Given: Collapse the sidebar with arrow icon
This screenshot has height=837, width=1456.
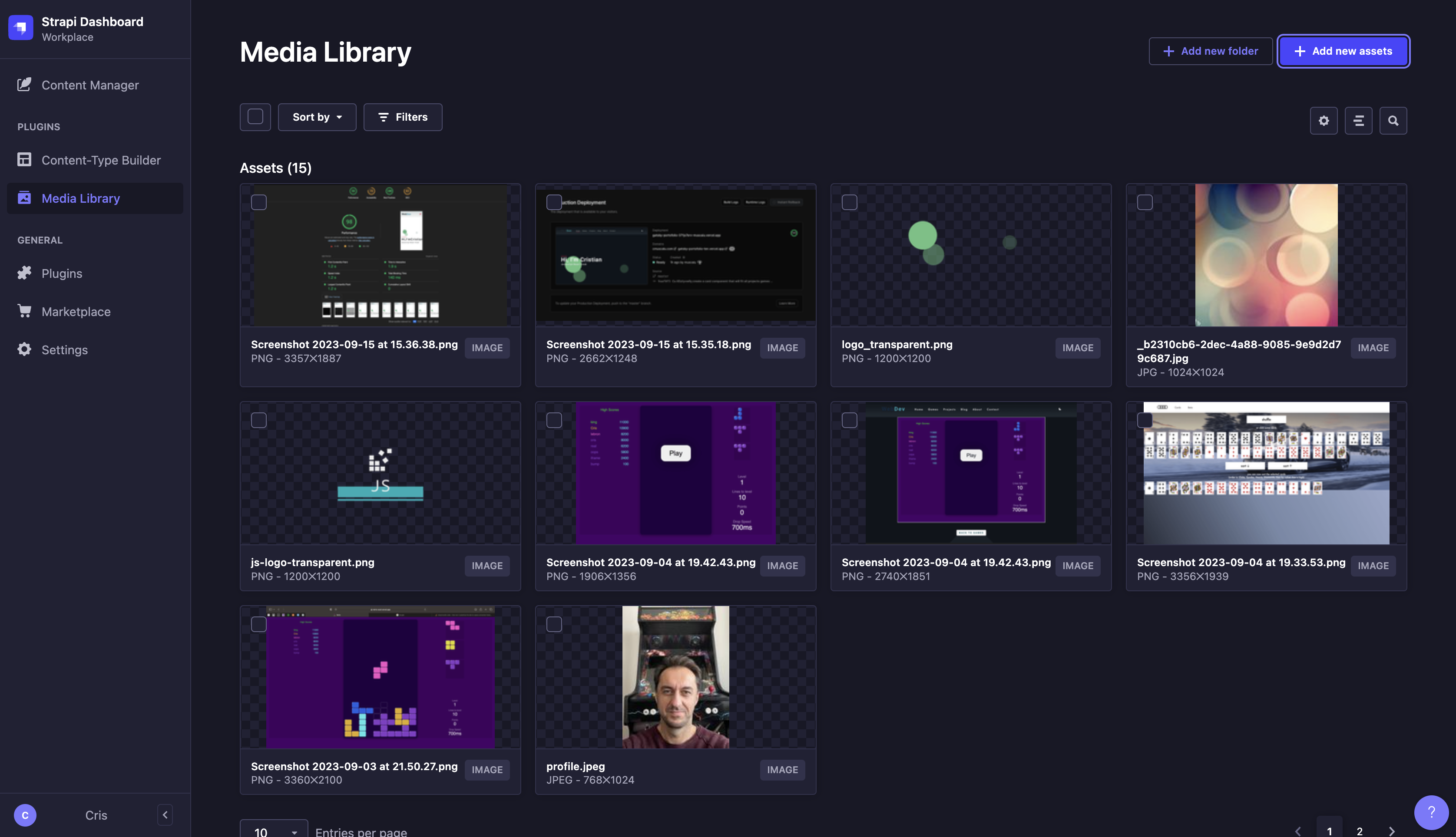Looking at the screenshot, I should 165,814.
